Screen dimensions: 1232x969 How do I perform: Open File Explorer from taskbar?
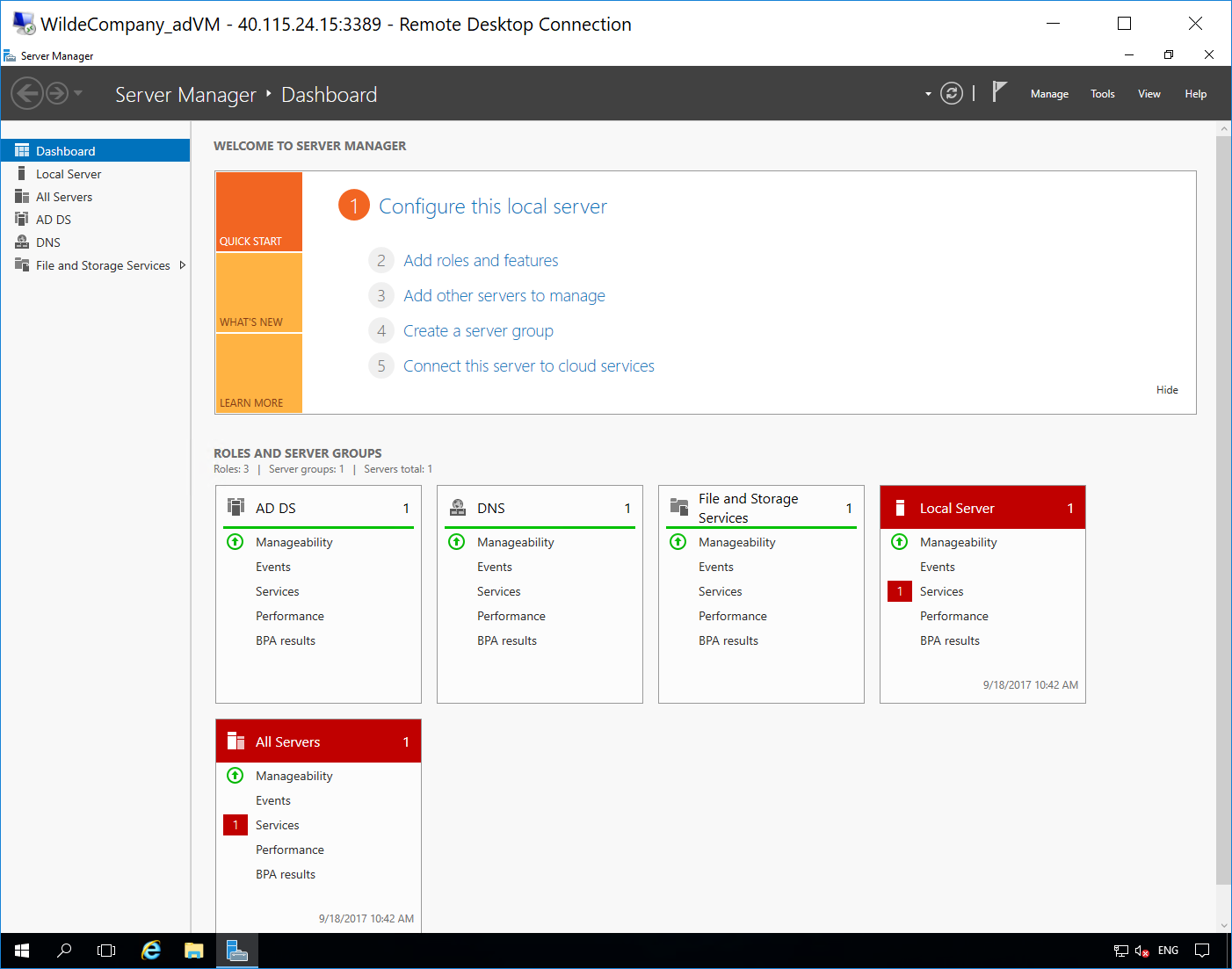coord(194,951)
